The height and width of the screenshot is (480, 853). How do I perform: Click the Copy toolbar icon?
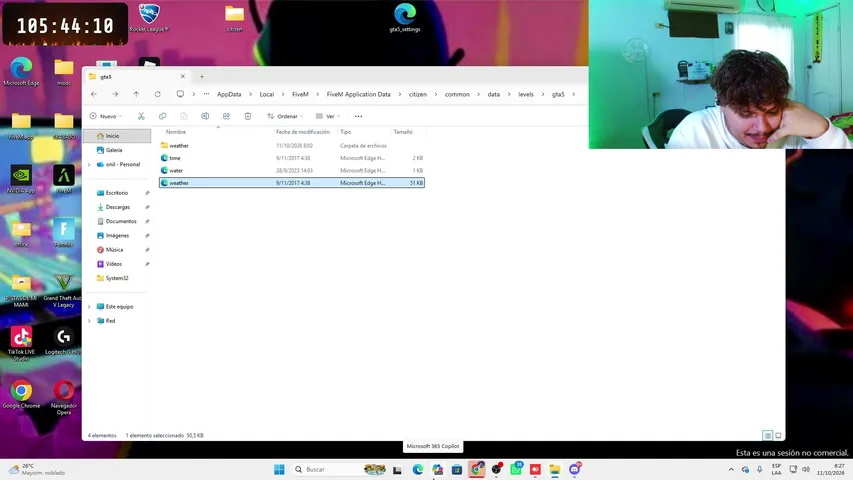click(162, 116)
